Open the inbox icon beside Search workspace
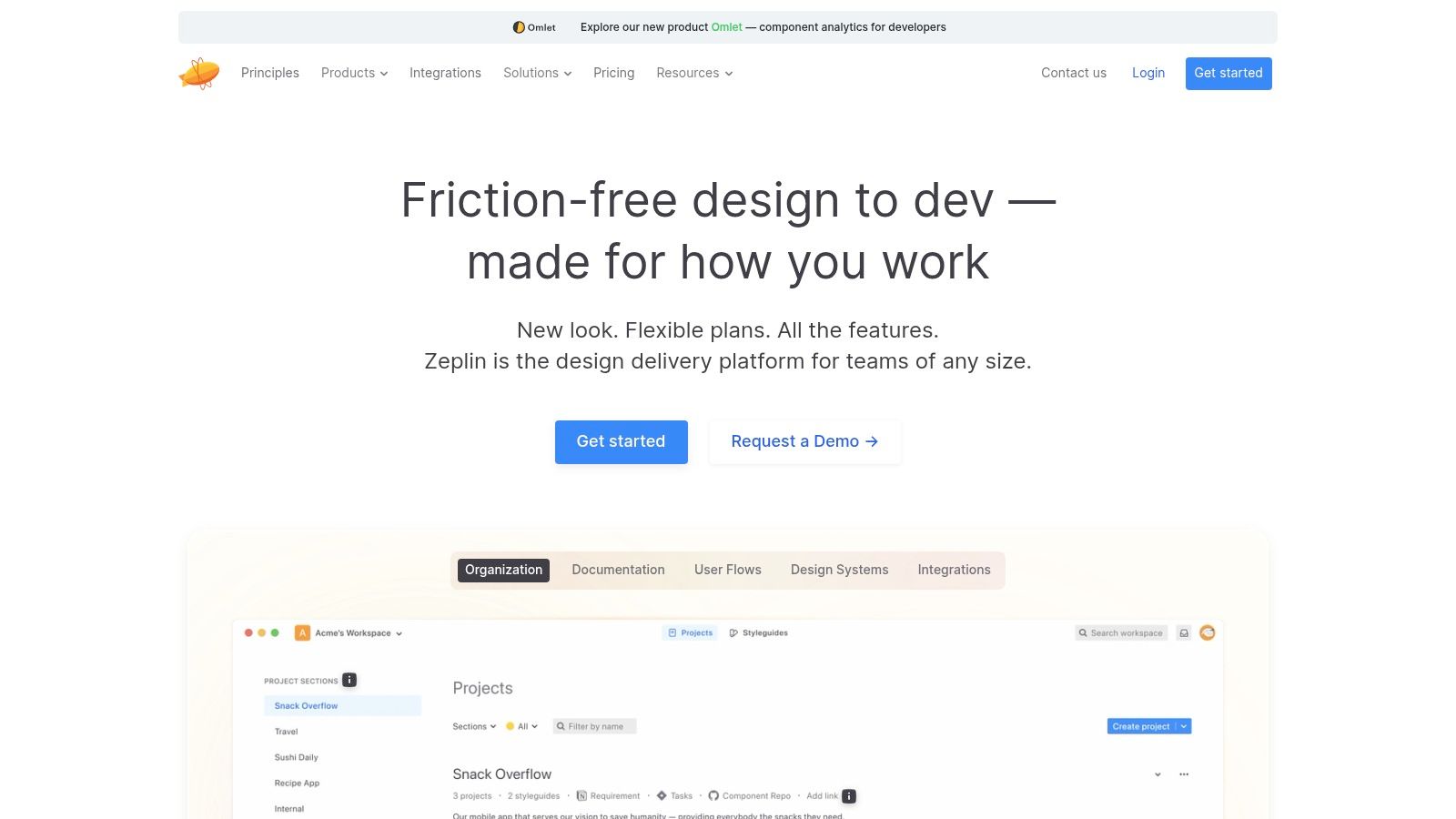 [1184, 632]
